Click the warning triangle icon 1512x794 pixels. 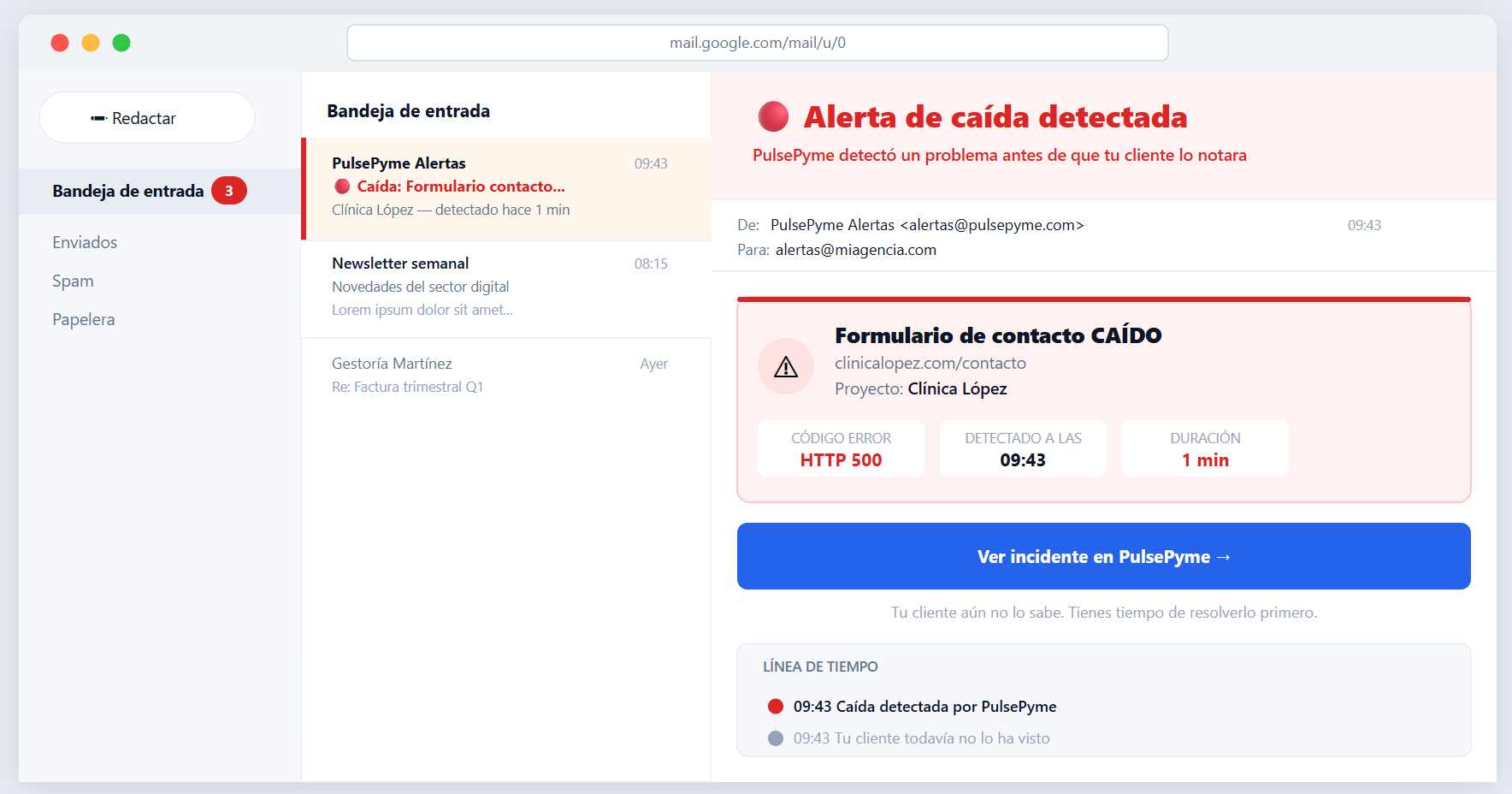point(785,367)
